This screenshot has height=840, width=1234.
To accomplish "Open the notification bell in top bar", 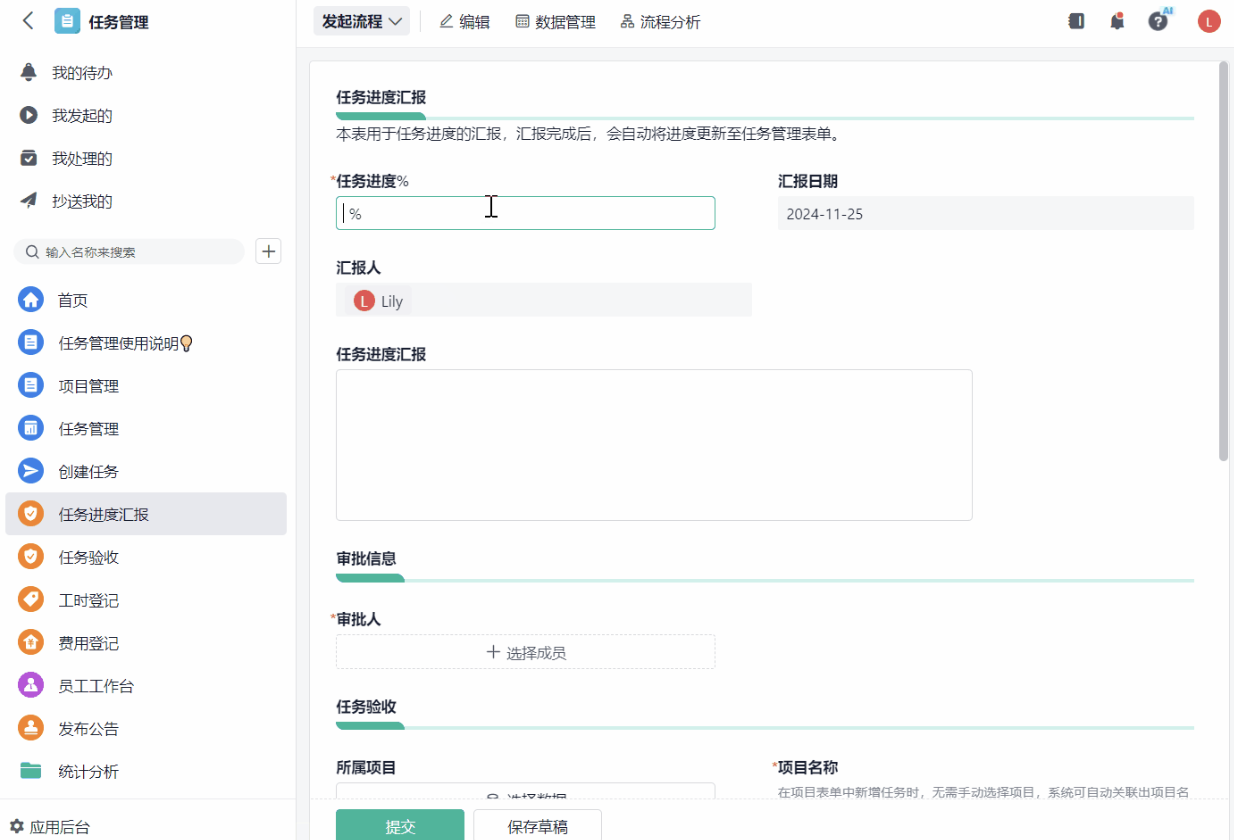I will coord(1117,21).
